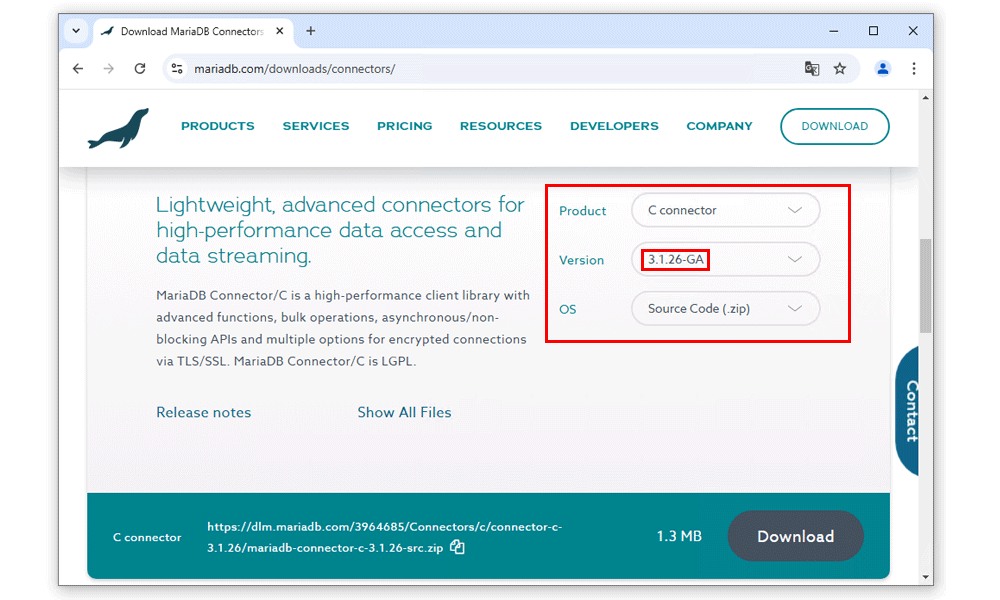Copy the connector download URL

(x=457, y=547)
